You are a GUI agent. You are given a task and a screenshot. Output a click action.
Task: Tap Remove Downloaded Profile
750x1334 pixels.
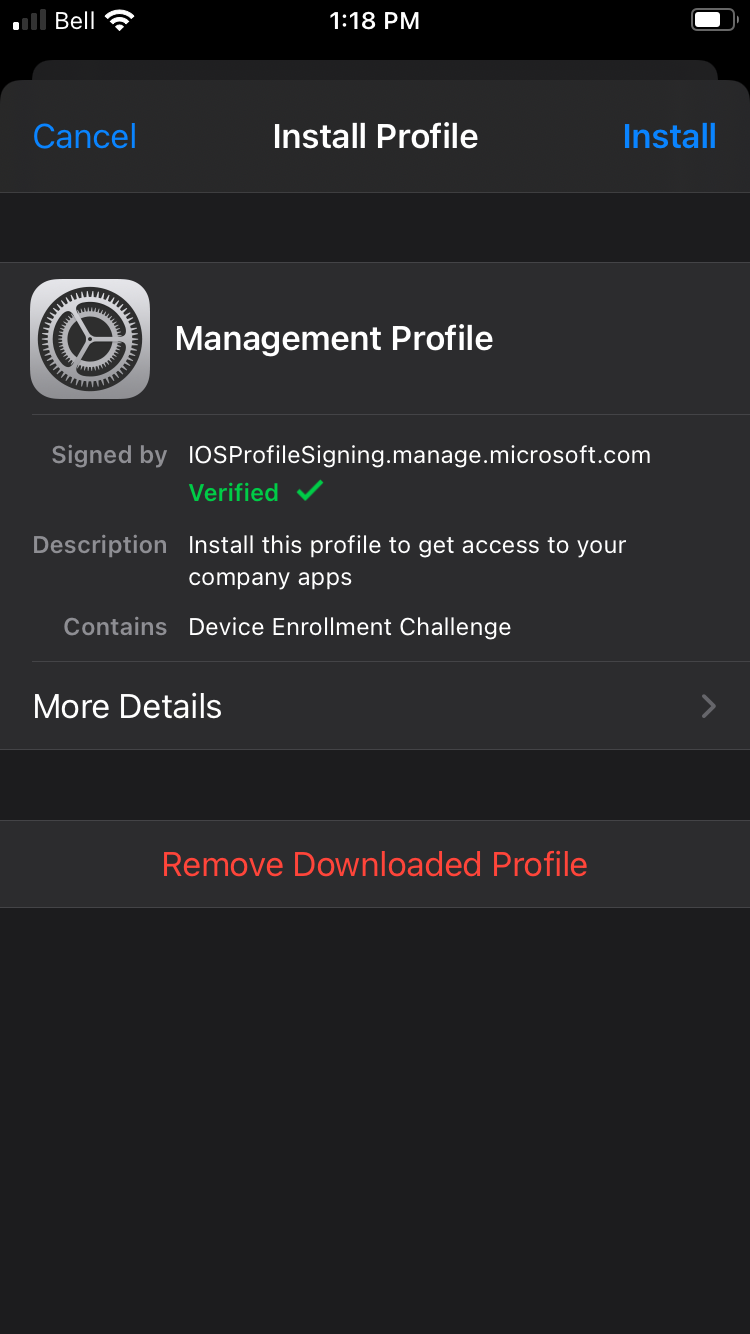[x=375, y=864]
